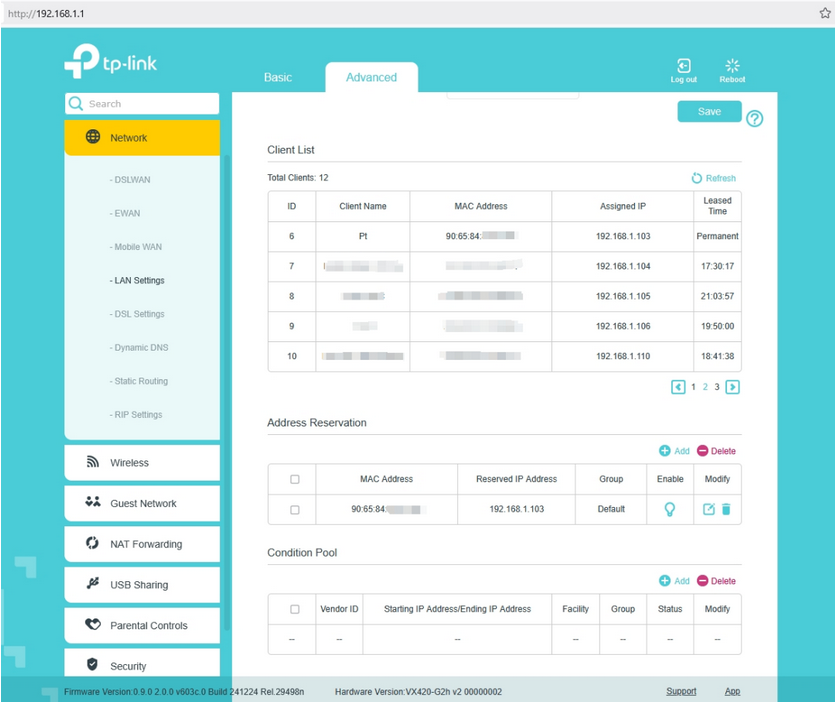Screen dimensions: 835x702
Task: Click edit icon for reserved 192.168.1.103
Action: (x=709, y=509)
